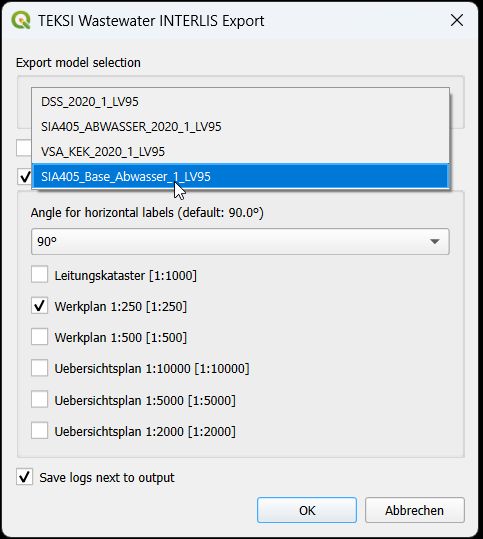483x539 pixels.
Task: Select SIA405_Base_Abwasser_1_LV95 highlighted entry
Action: pyautogui.click(x=240, y=176)
